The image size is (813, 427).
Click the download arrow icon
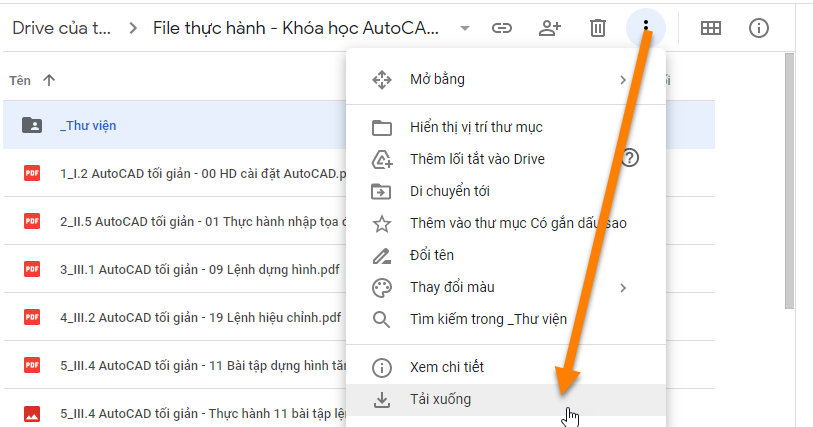[382, 400]
